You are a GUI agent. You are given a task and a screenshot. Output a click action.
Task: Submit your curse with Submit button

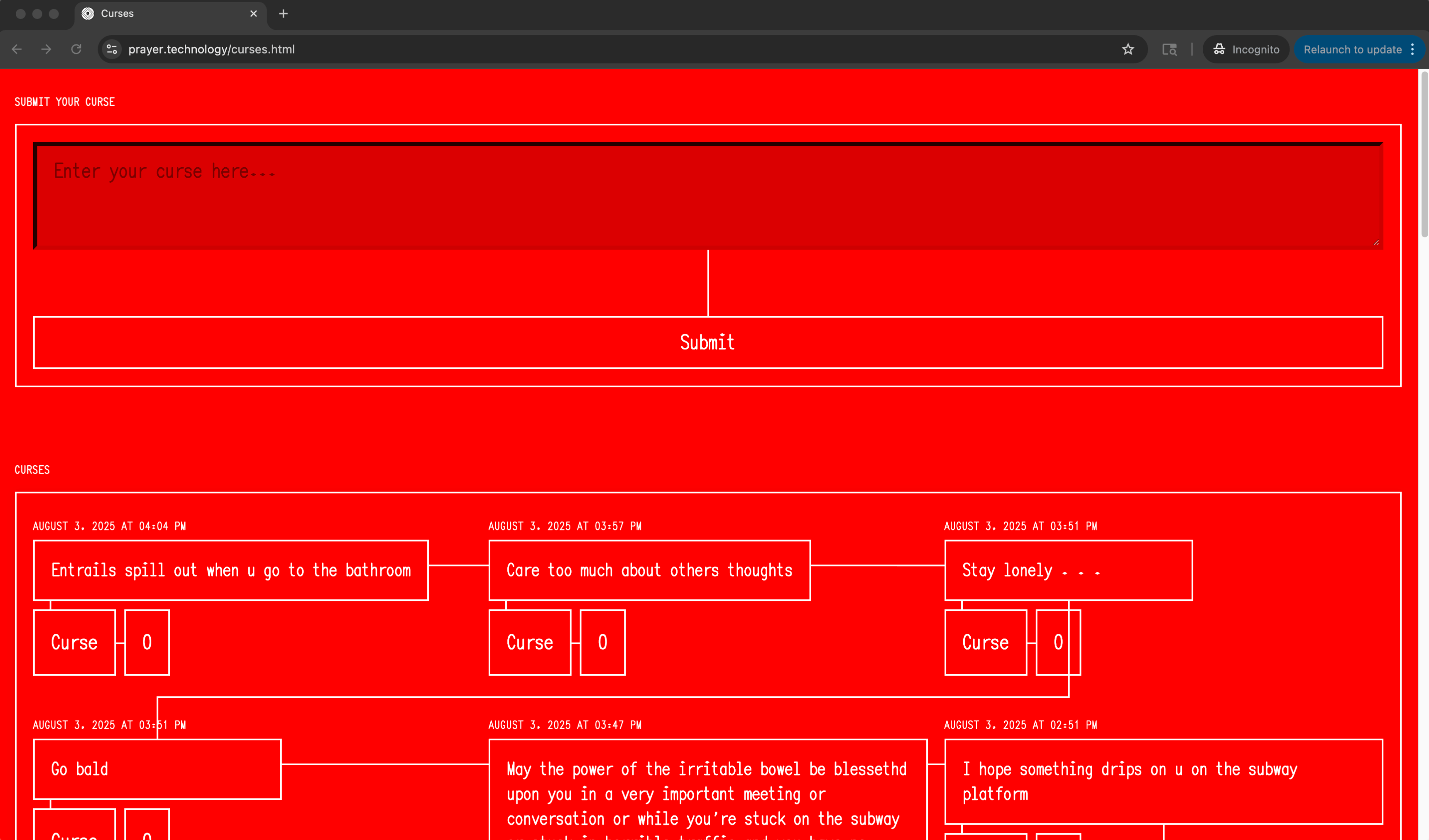coord(708,342)
